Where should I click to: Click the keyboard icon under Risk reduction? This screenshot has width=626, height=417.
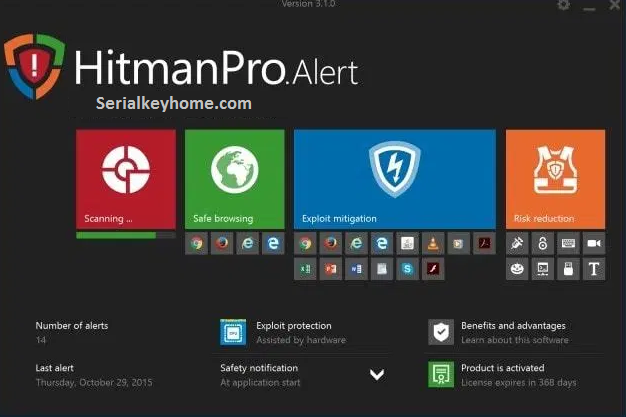[568, 243]
